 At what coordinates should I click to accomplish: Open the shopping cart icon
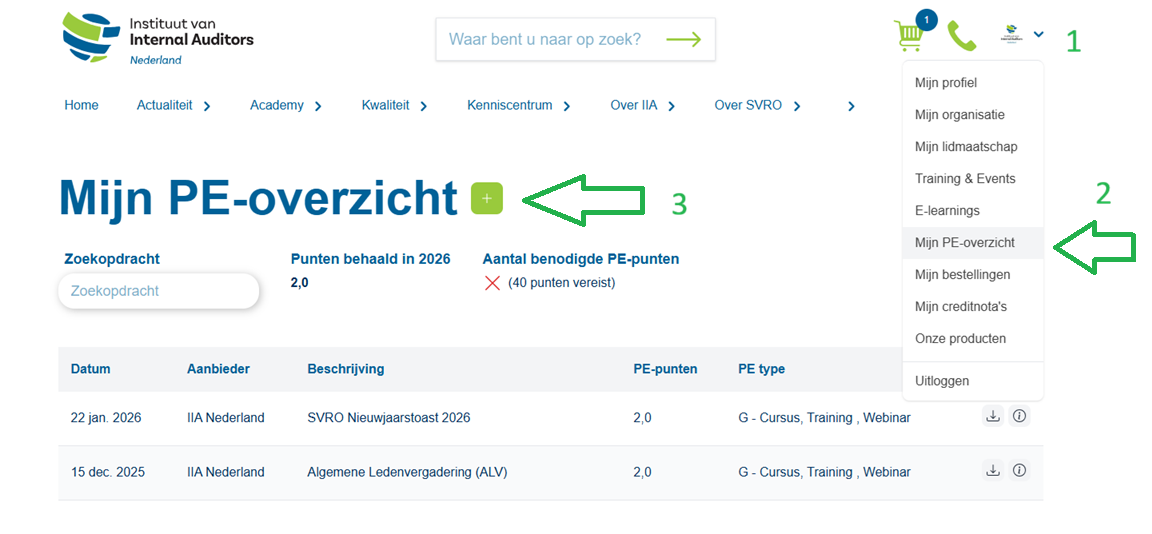tap(909, 36)
